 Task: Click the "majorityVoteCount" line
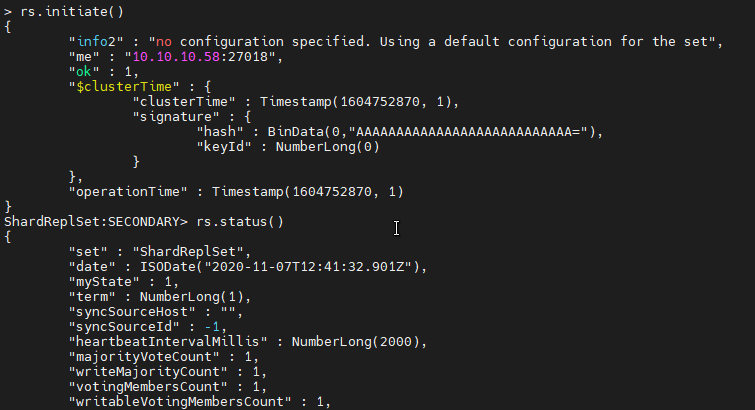pos(164,357)
